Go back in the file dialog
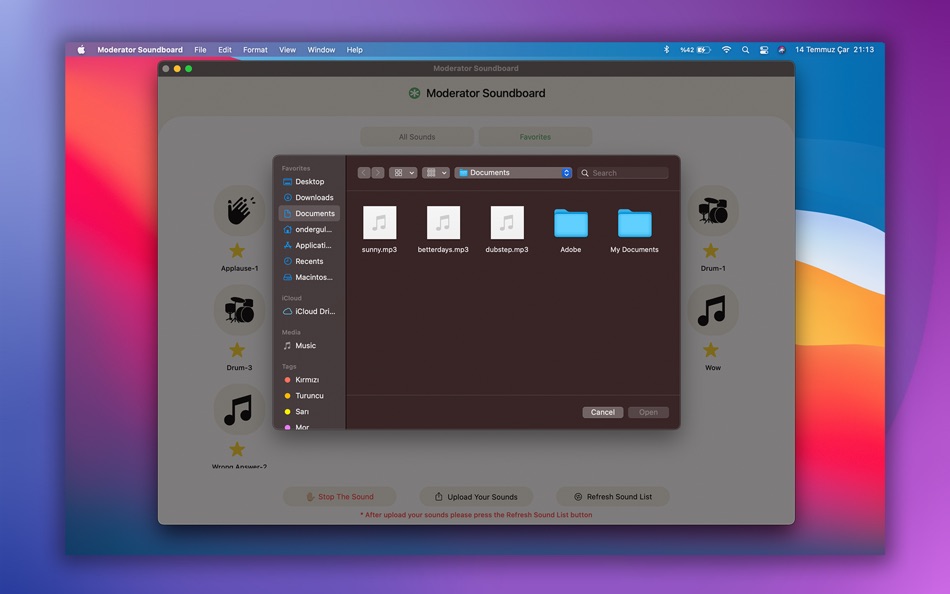950x594 pixels. pyautogui.click(x=364, y=173)
